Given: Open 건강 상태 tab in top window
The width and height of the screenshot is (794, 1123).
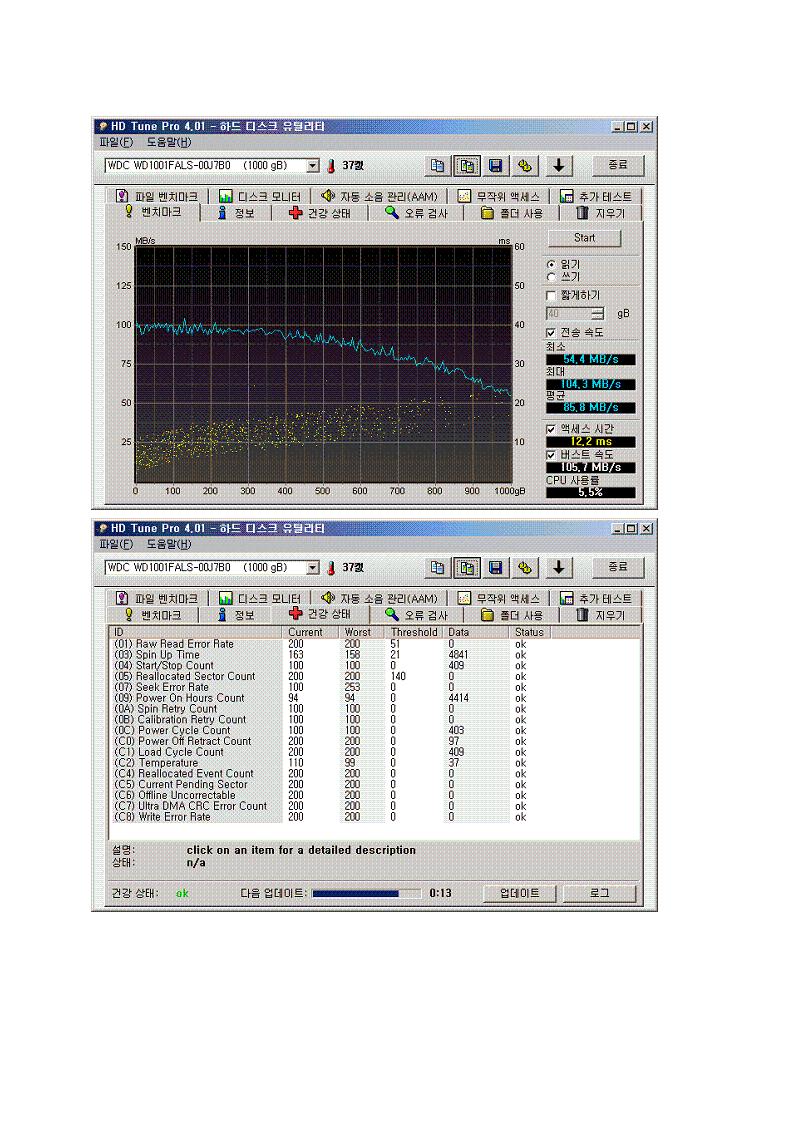Looking at the screenshot, I should tap(320, 213).
